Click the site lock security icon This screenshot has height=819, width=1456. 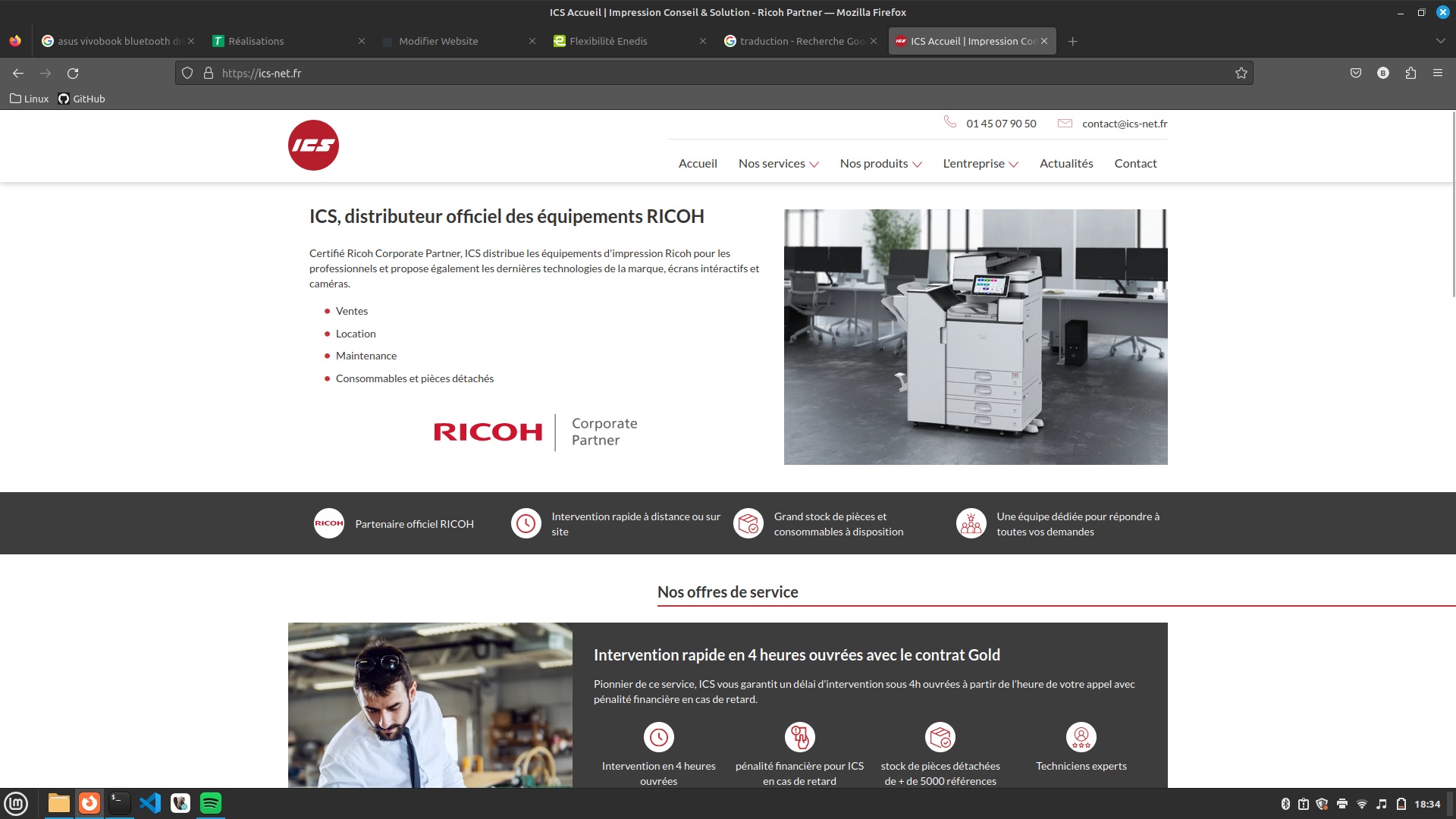pos(209,74)
